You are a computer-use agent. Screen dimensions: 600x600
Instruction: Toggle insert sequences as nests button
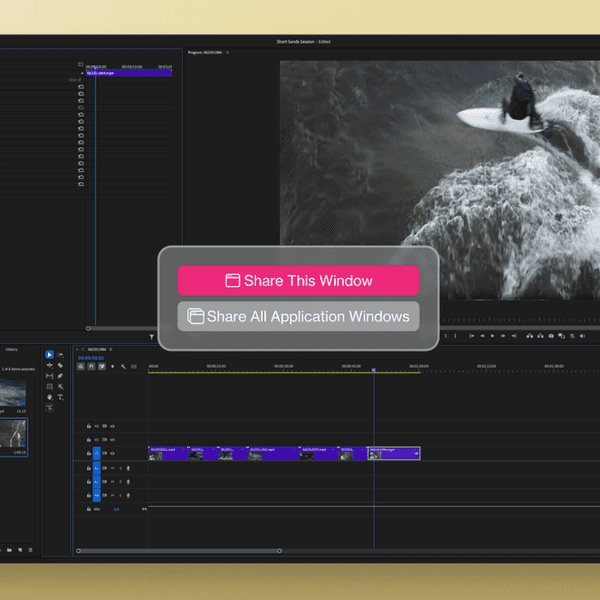click(x=81, y=367)
